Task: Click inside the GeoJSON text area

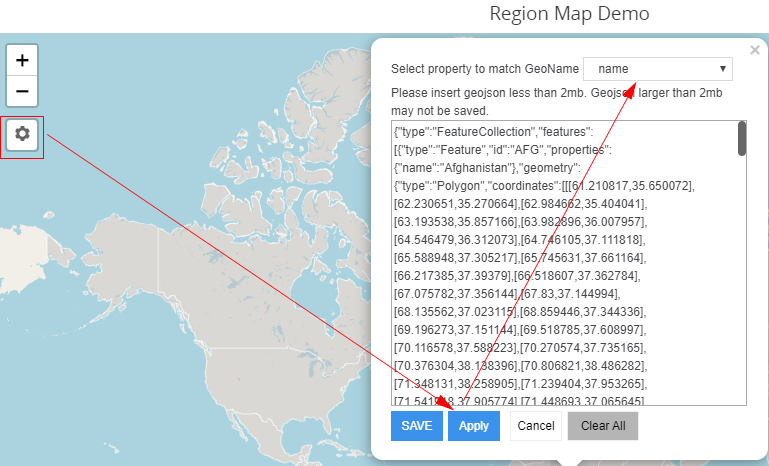Action: [x=560, y=280]
